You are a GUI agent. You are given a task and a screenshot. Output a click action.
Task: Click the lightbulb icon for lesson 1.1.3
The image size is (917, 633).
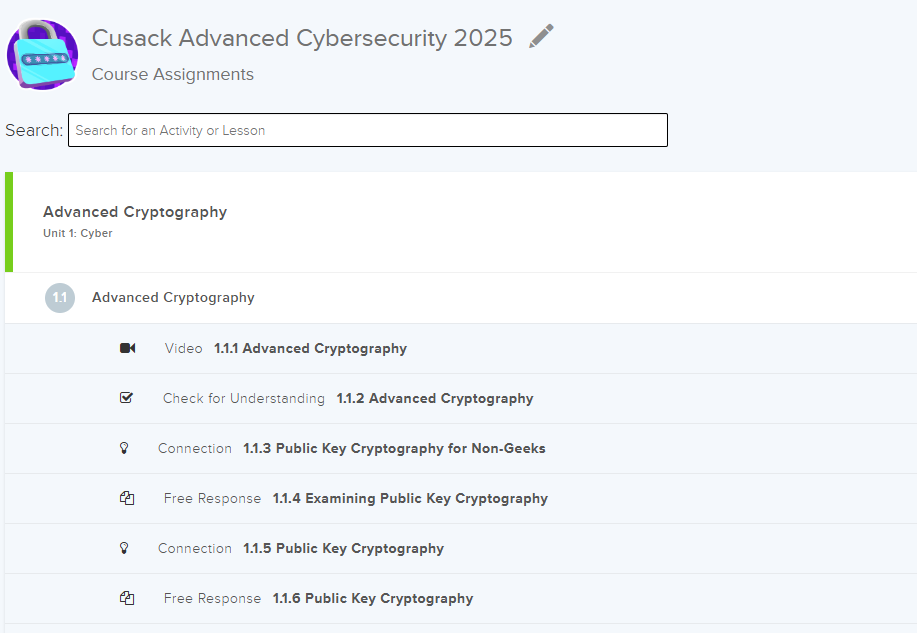(125, 448)
